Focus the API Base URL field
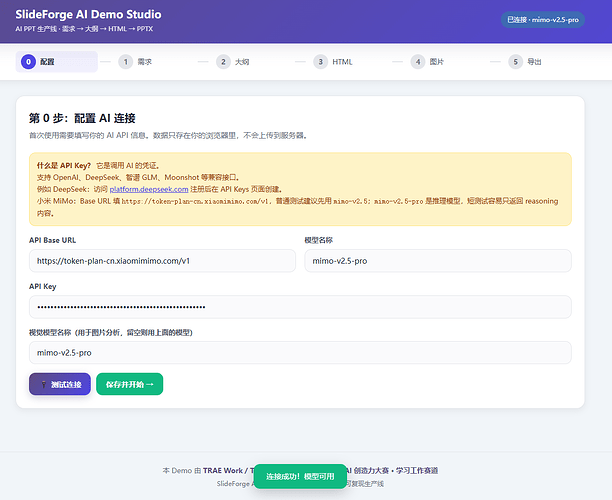The height and width of the screenshot is (500, 612). [162, 261]
